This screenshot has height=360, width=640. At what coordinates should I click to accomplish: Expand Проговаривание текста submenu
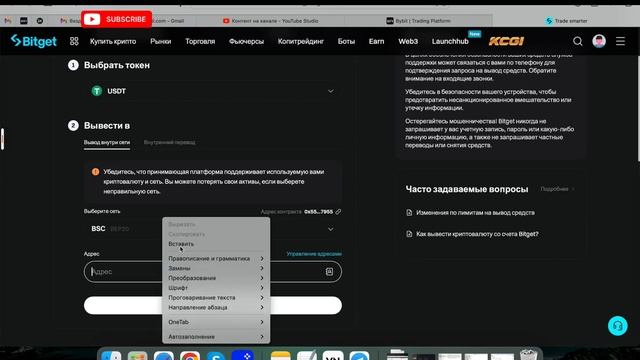[x=216, y=298]
